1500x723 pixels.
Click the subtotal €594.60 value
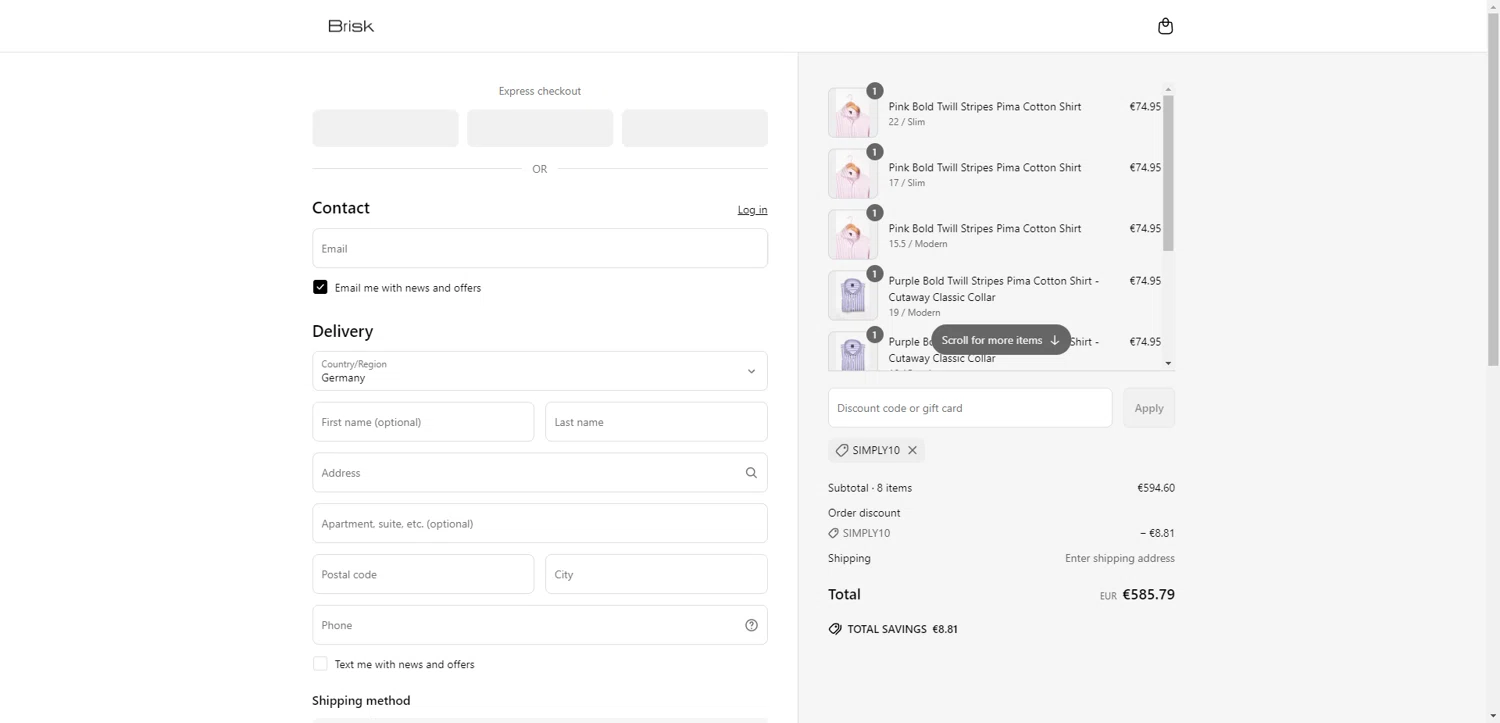(x=1156, y=488)
